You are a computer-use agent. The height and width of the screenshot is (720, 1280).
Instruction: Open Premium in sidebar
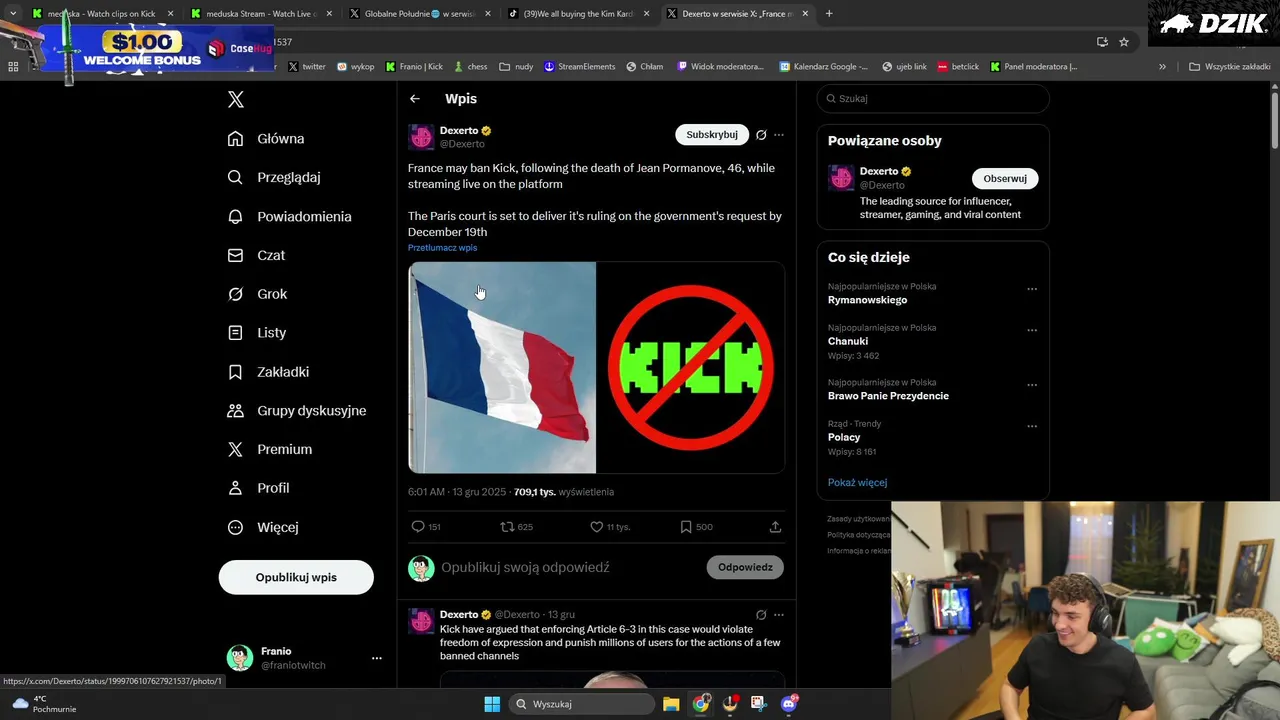pyautogui.click(x=269, y=449)
